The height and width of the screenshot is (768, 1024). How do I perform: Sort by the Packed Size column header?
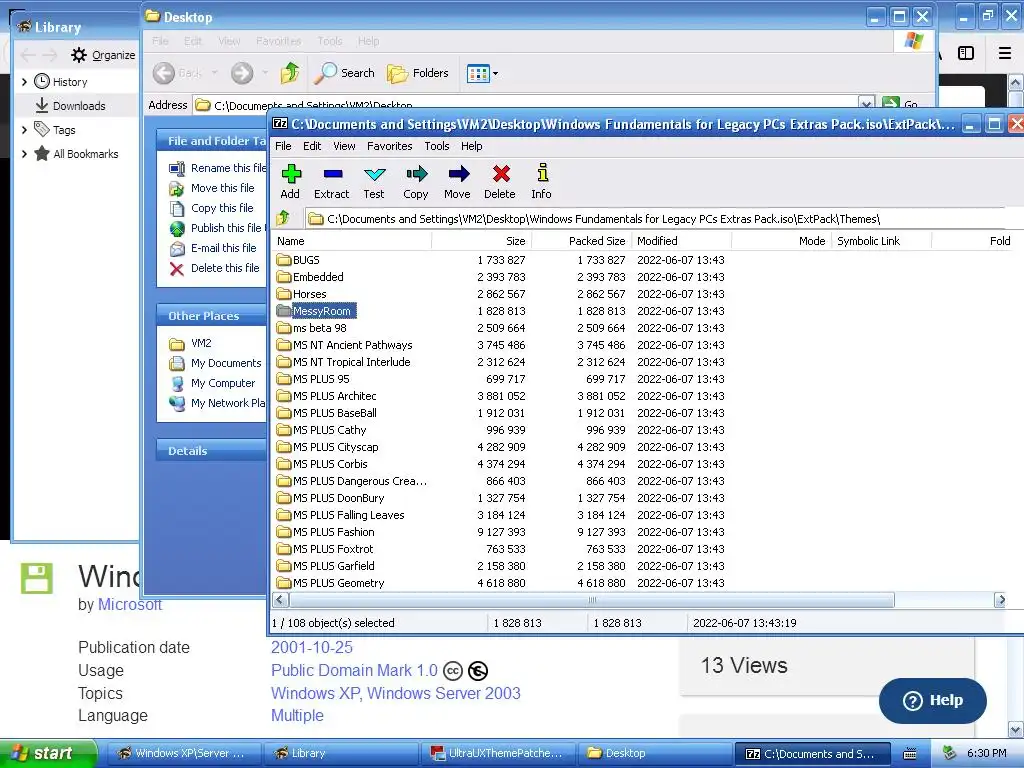click(583, 241)
